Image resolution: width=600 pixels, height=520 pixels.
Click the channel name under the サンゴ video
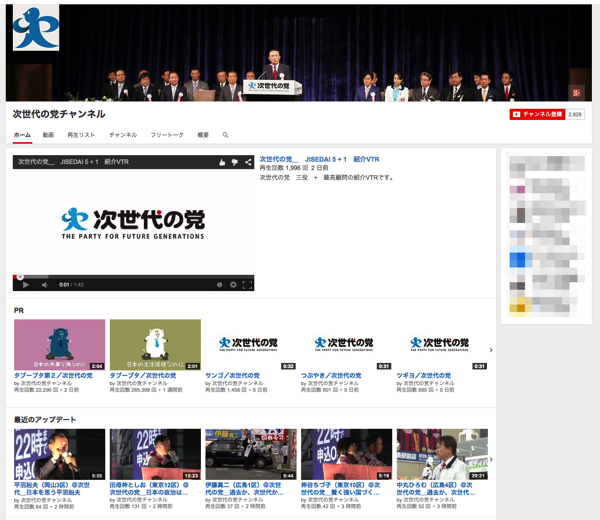point(237,383)
